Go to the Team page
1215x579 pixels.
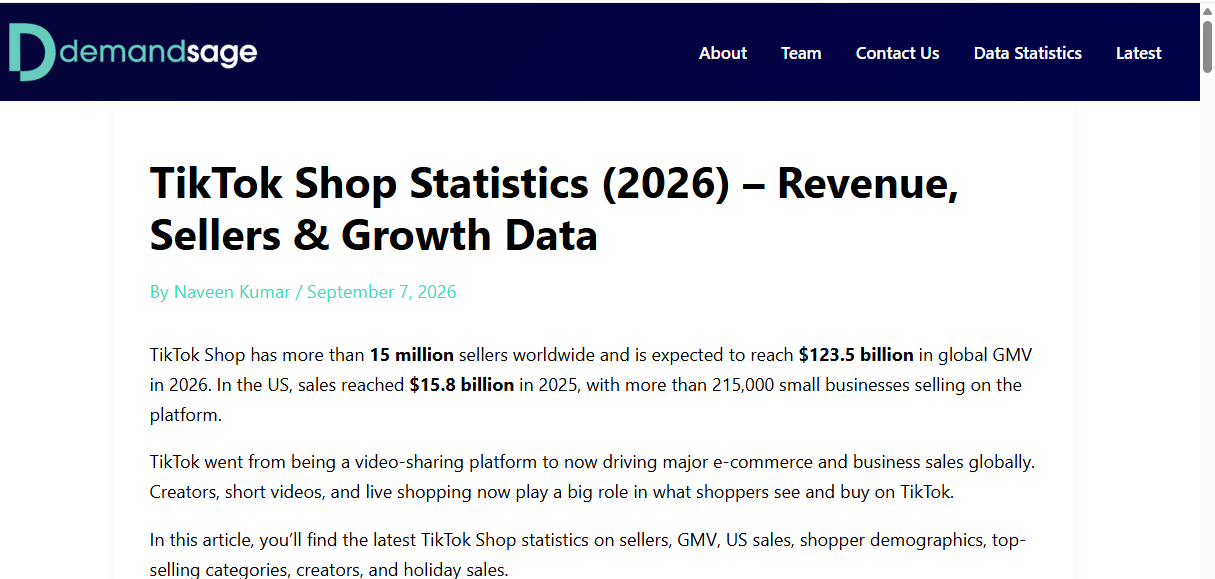[x=801, y=53]
